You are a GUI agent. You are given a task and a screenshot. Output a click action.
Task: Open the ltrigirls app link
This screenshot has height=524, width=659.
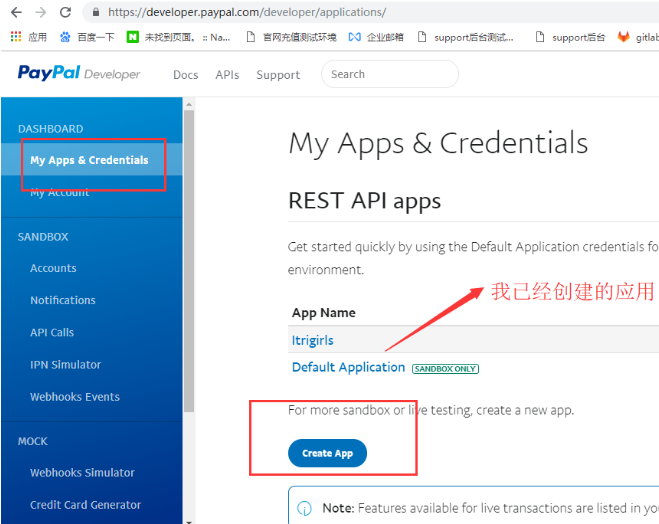312,340
